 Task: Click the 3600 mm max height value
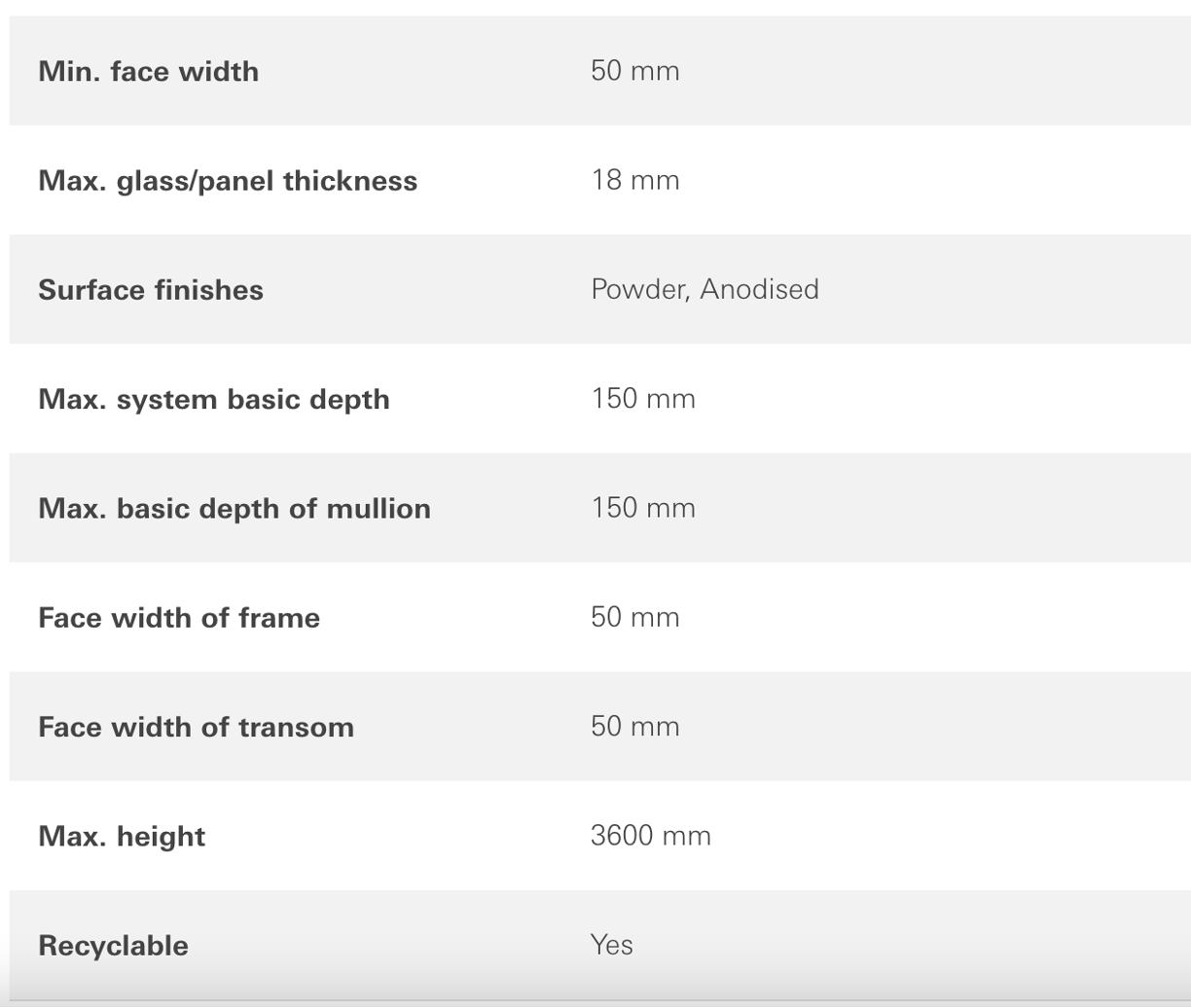650,836
